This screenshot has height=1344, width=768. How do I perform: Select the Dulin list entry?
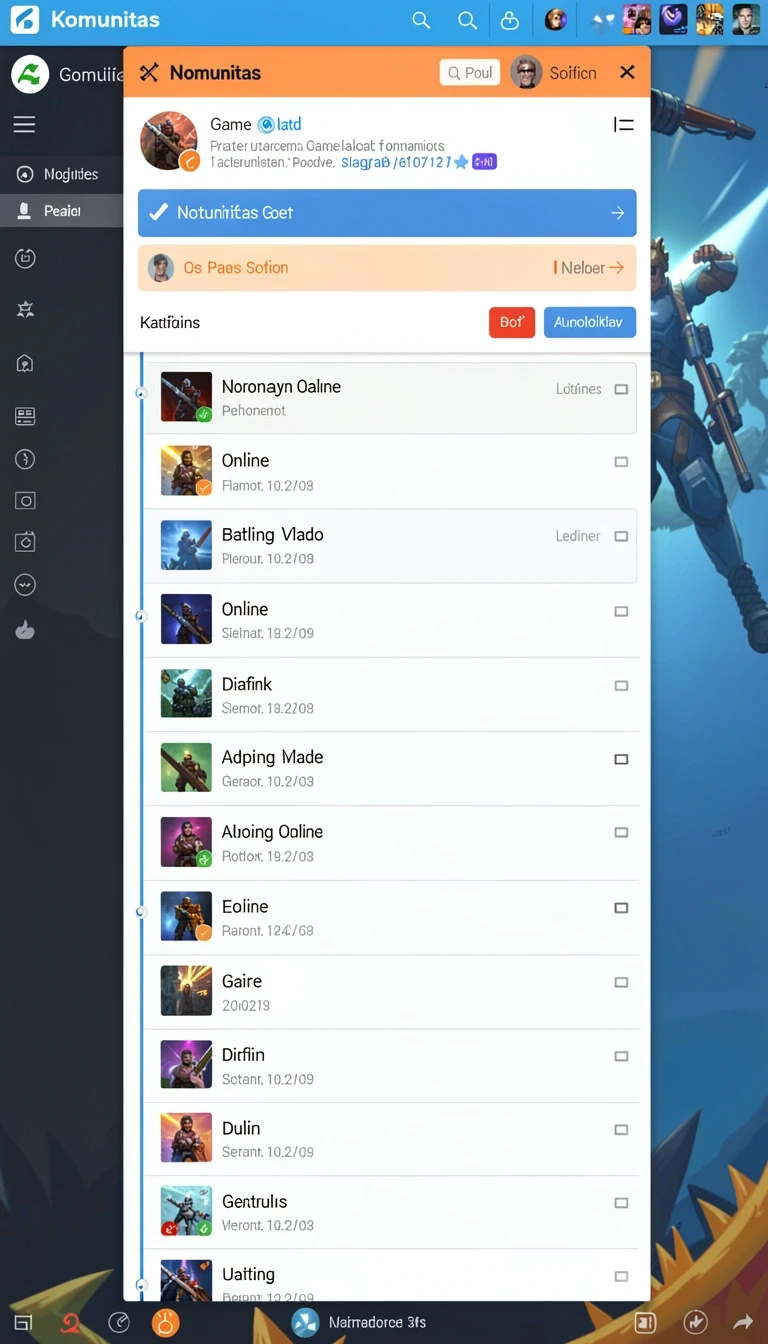click(x=391, y=1139)
